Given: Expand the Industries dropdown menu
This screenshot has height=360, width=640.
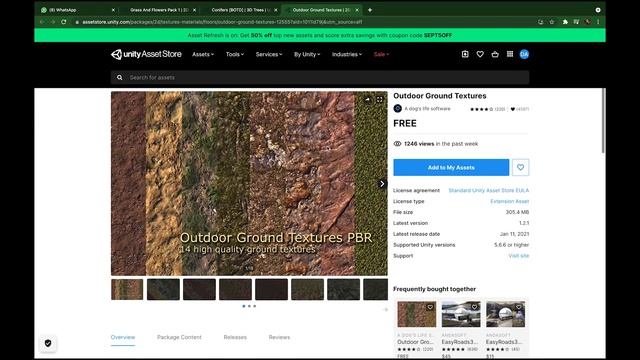Looking at the screenshot, I should pos(347,54).
